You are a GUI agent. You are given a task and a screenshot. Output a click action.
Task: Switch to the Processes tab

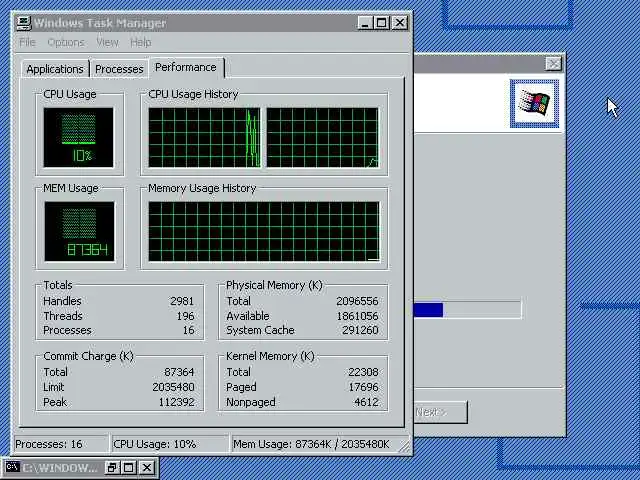coord(119,69)
